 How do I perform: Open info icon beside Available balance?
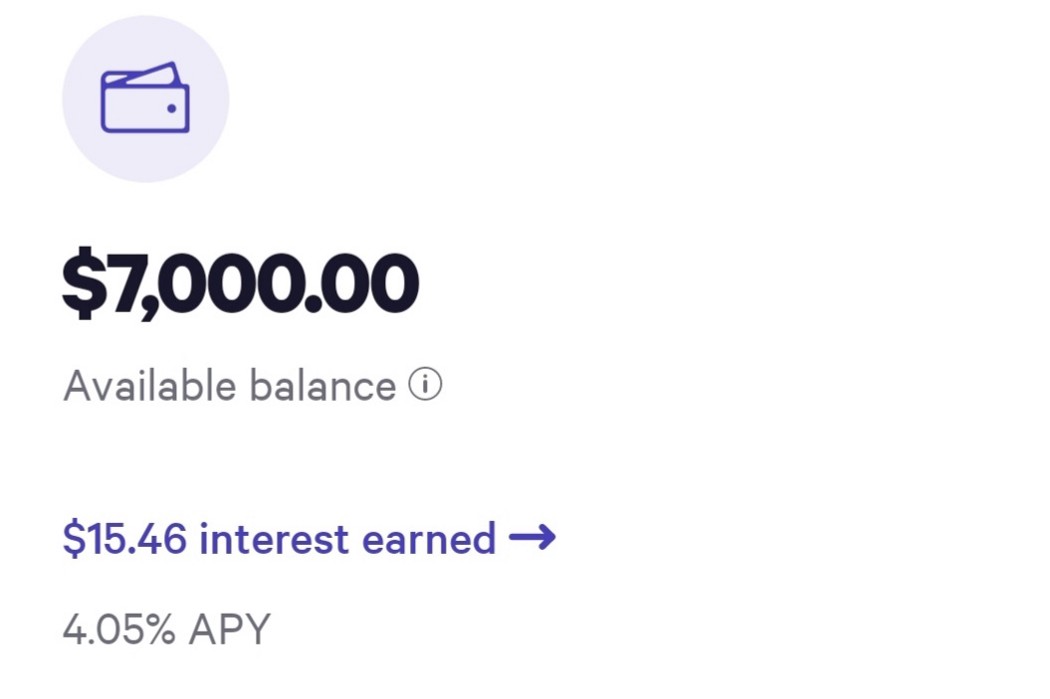[x=425, y=385]
